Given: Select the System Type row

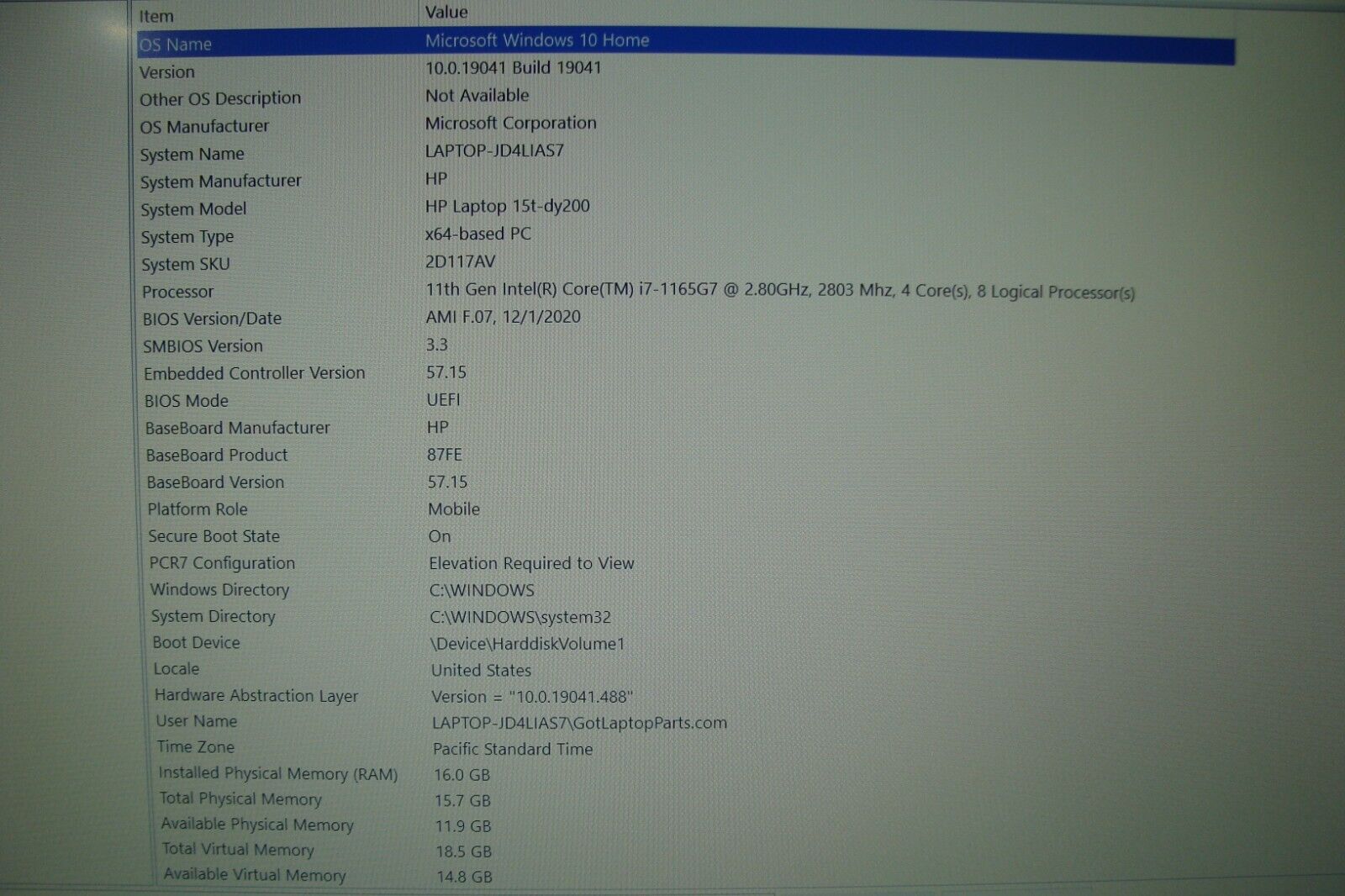Looking at the screenshot, I should [x=187, y=237].
